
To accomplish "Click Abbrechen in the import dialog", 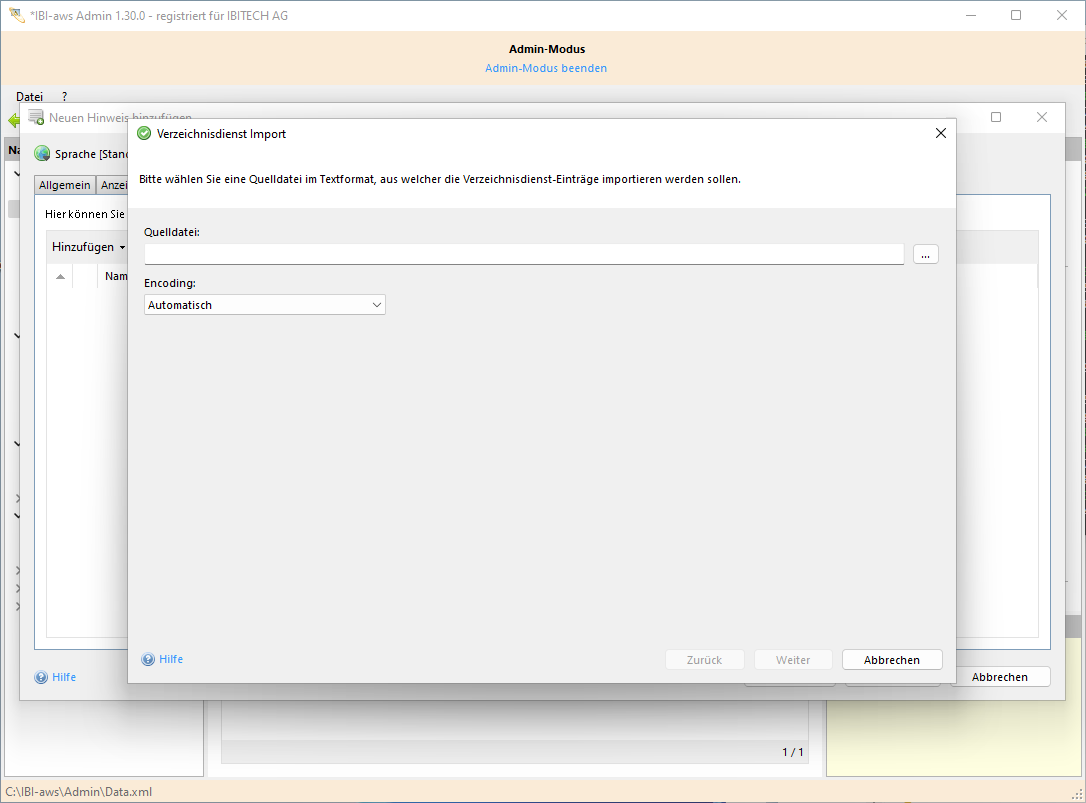I will [x=891, y=659].
